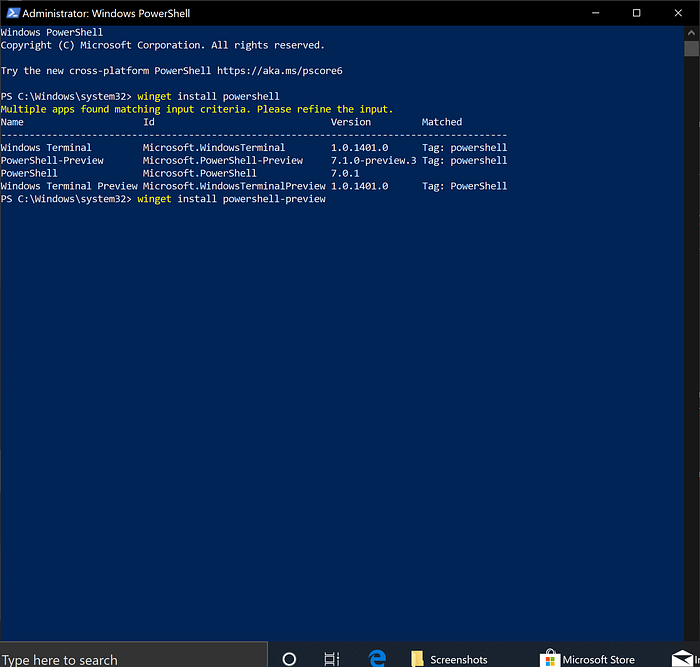The image size is (700, 667).
Task: Open Task View from the taskbar
Action: click(x=332, y=659)
